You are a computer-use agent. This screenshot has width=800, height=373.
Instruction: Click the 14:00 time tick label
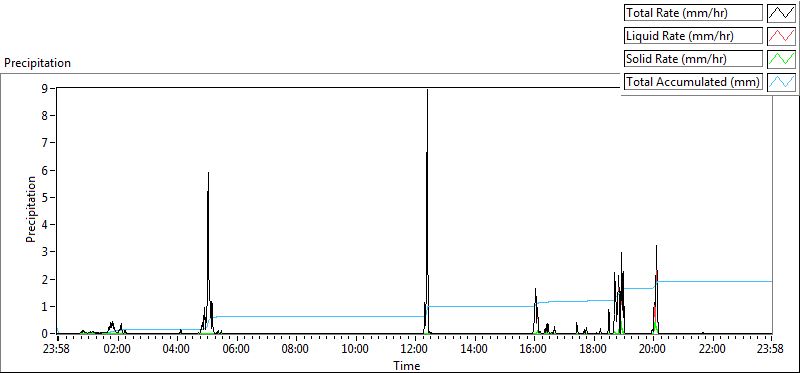click(x=474, y=350)
